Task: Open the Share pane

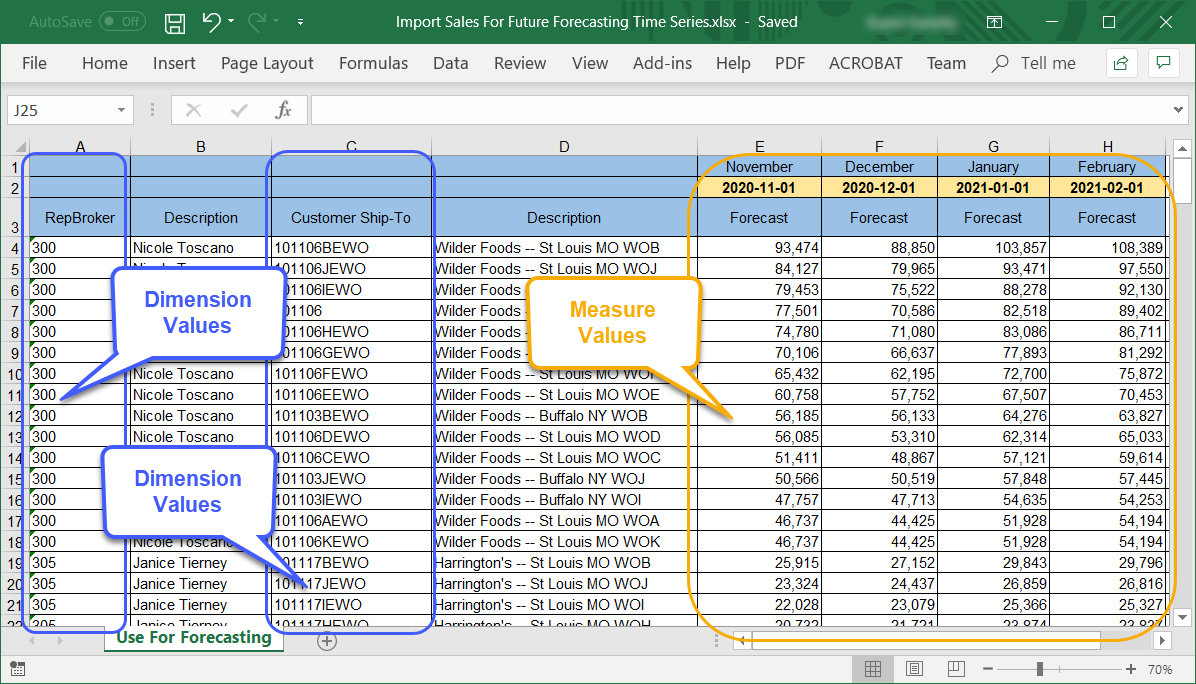Action: pyautogui.click(x=1121, y=62)
